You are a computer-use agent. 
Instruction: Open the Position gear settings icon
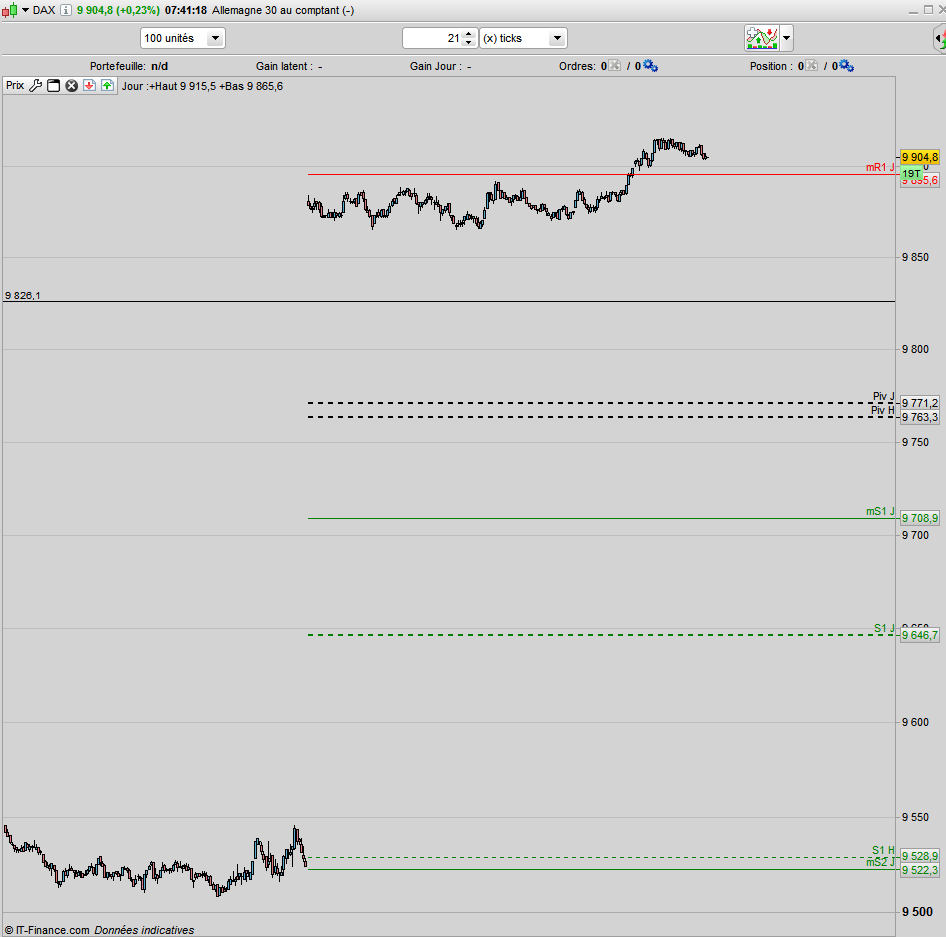click(x=846, y=65)
